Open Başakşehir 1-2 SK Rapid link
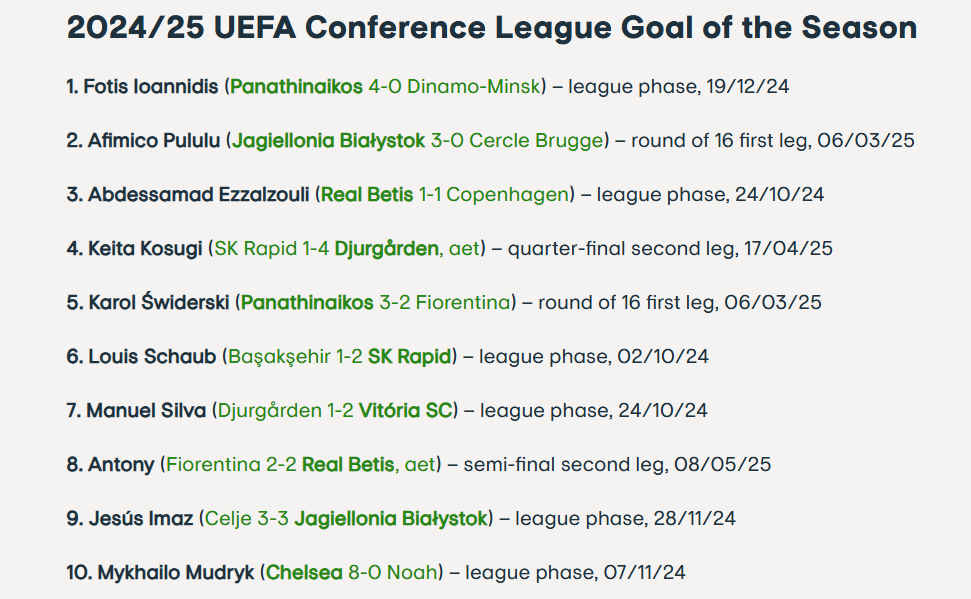Screen dimensions: 971x599 pos(340,356)
